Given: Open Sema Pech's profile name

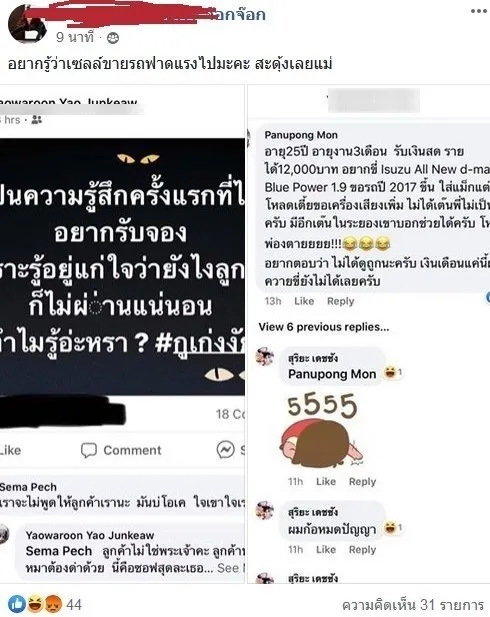Looking at the screenshot, I should pos(28,487).
